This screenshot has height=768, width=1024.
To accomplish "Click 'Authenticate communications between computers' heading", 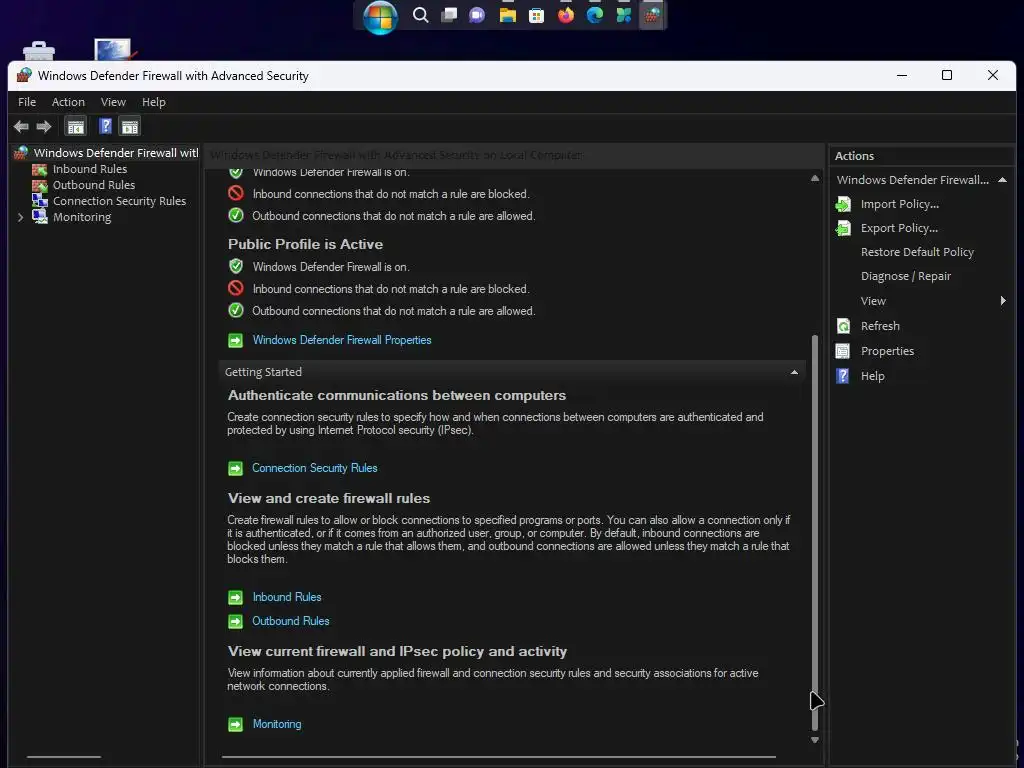I will [396, 396].
